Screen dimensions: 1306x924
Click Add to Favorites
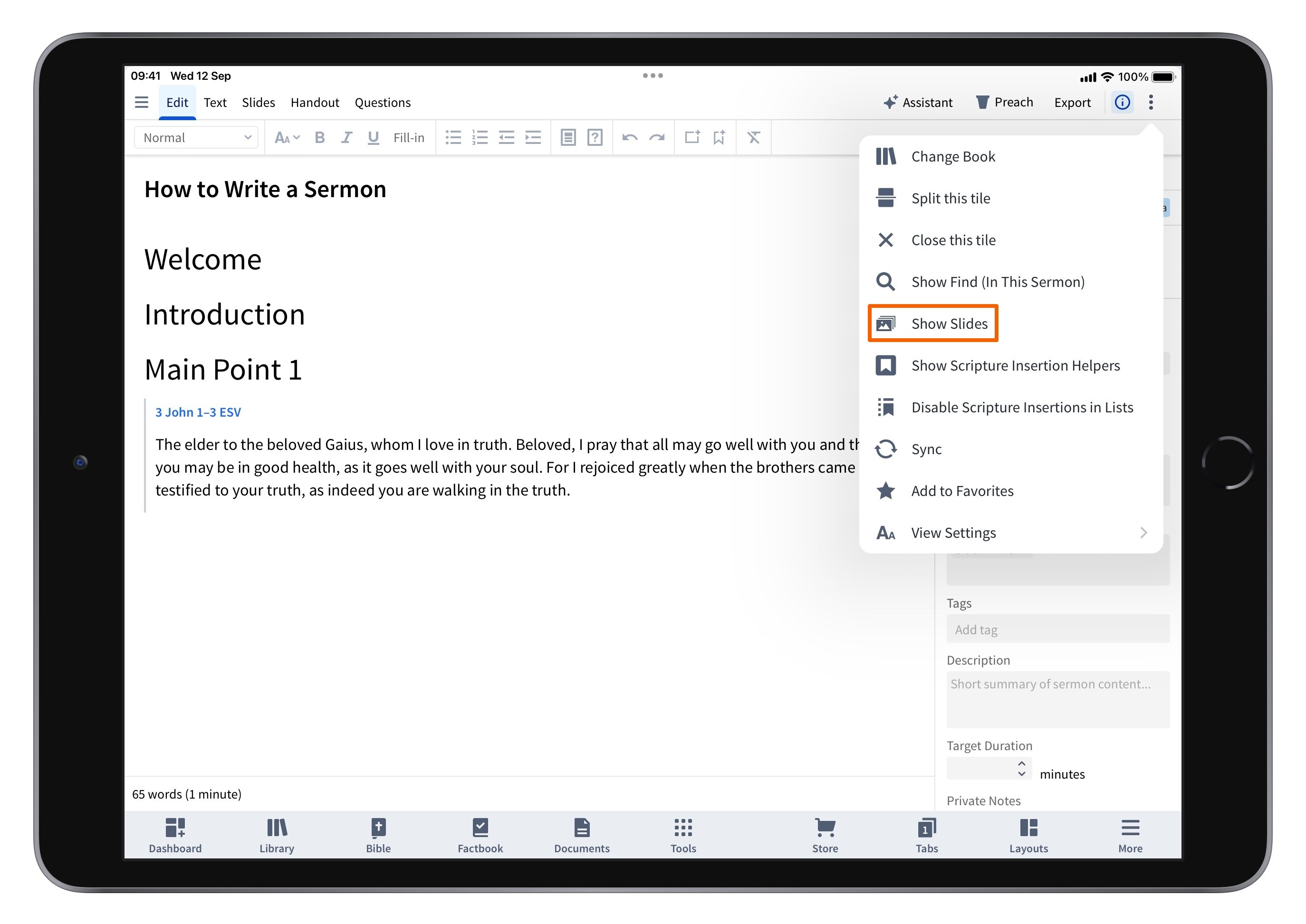(962, 490)
